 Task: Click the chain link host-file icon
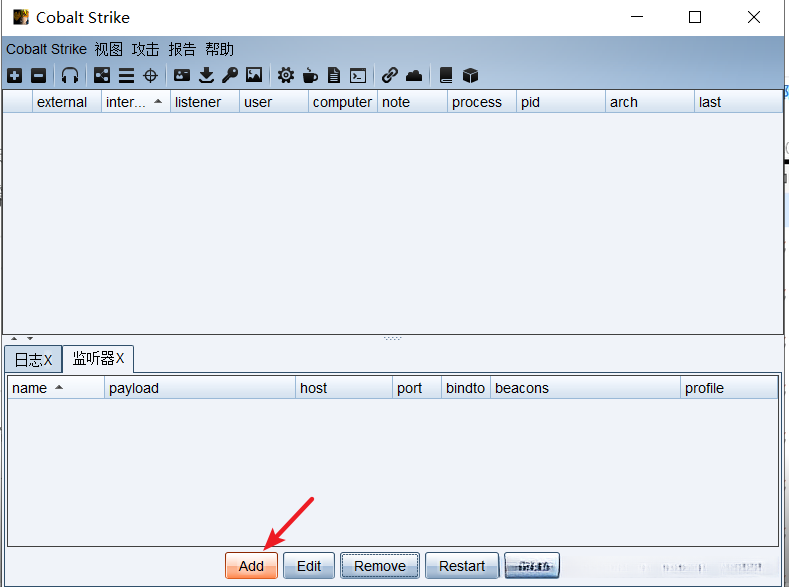390,75
